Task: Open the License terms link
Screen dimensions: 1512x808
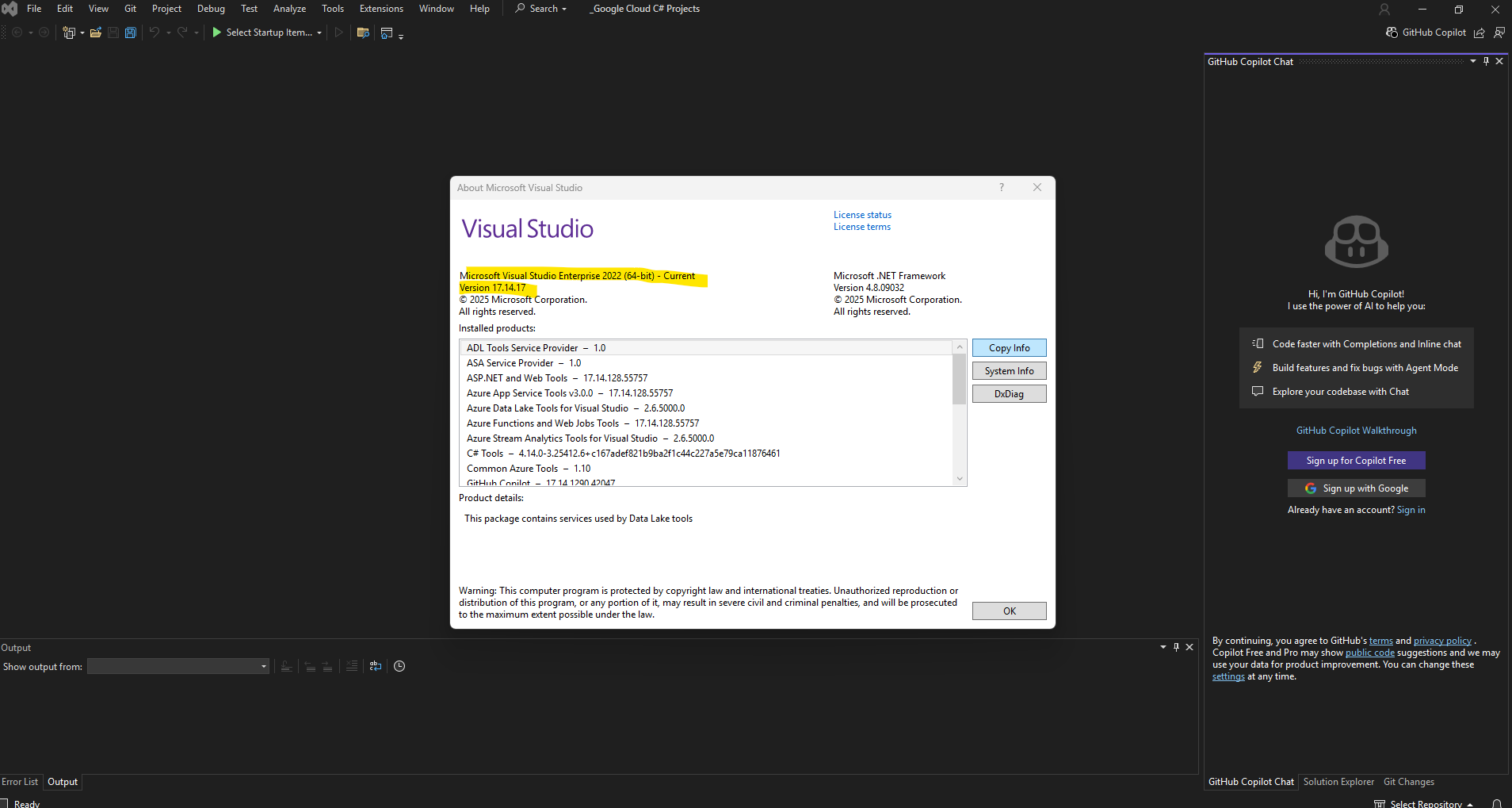Action: tap(862, 227)
